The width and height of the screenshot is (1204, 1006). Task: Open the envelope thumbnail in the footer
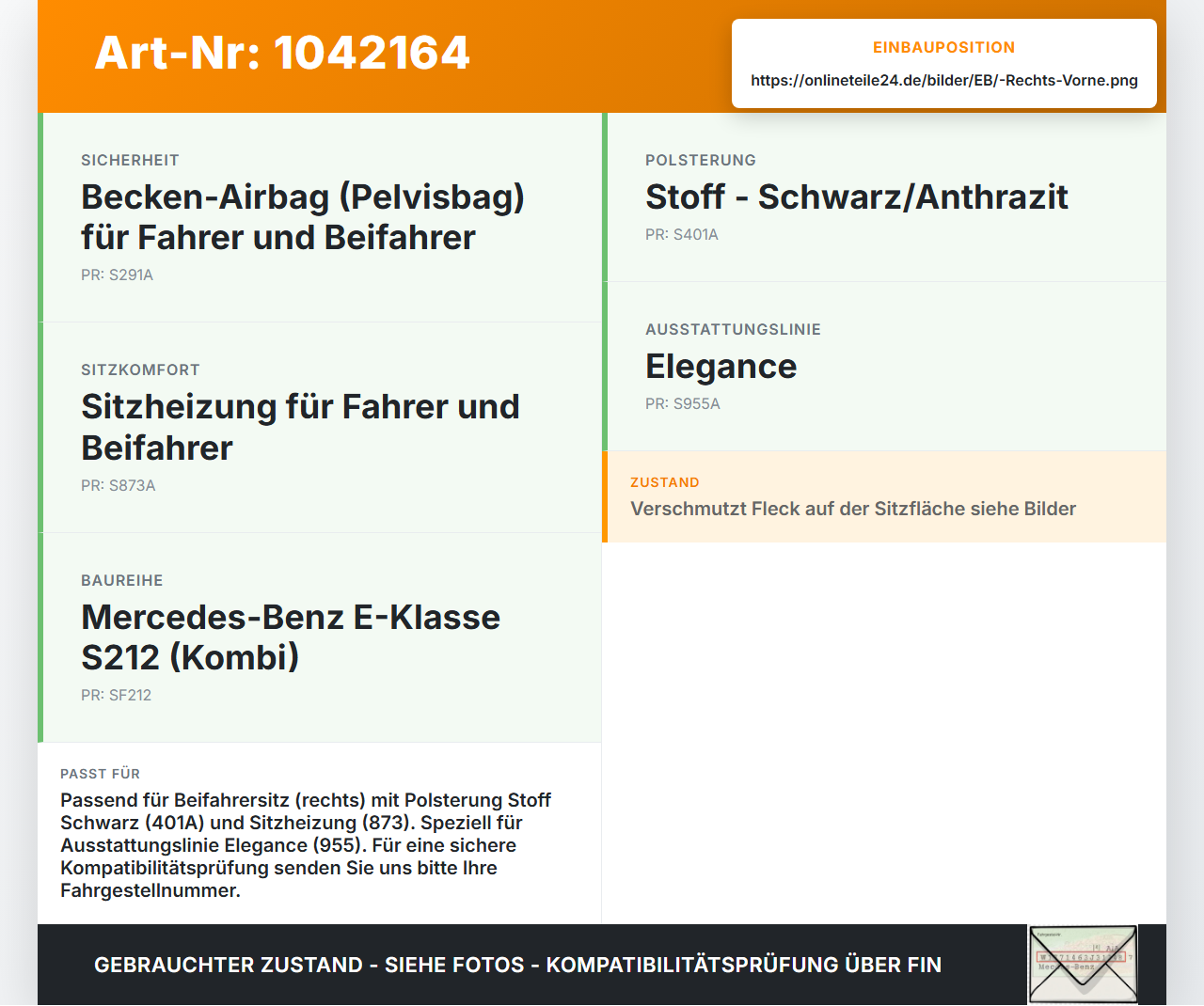coord(1083,965)
